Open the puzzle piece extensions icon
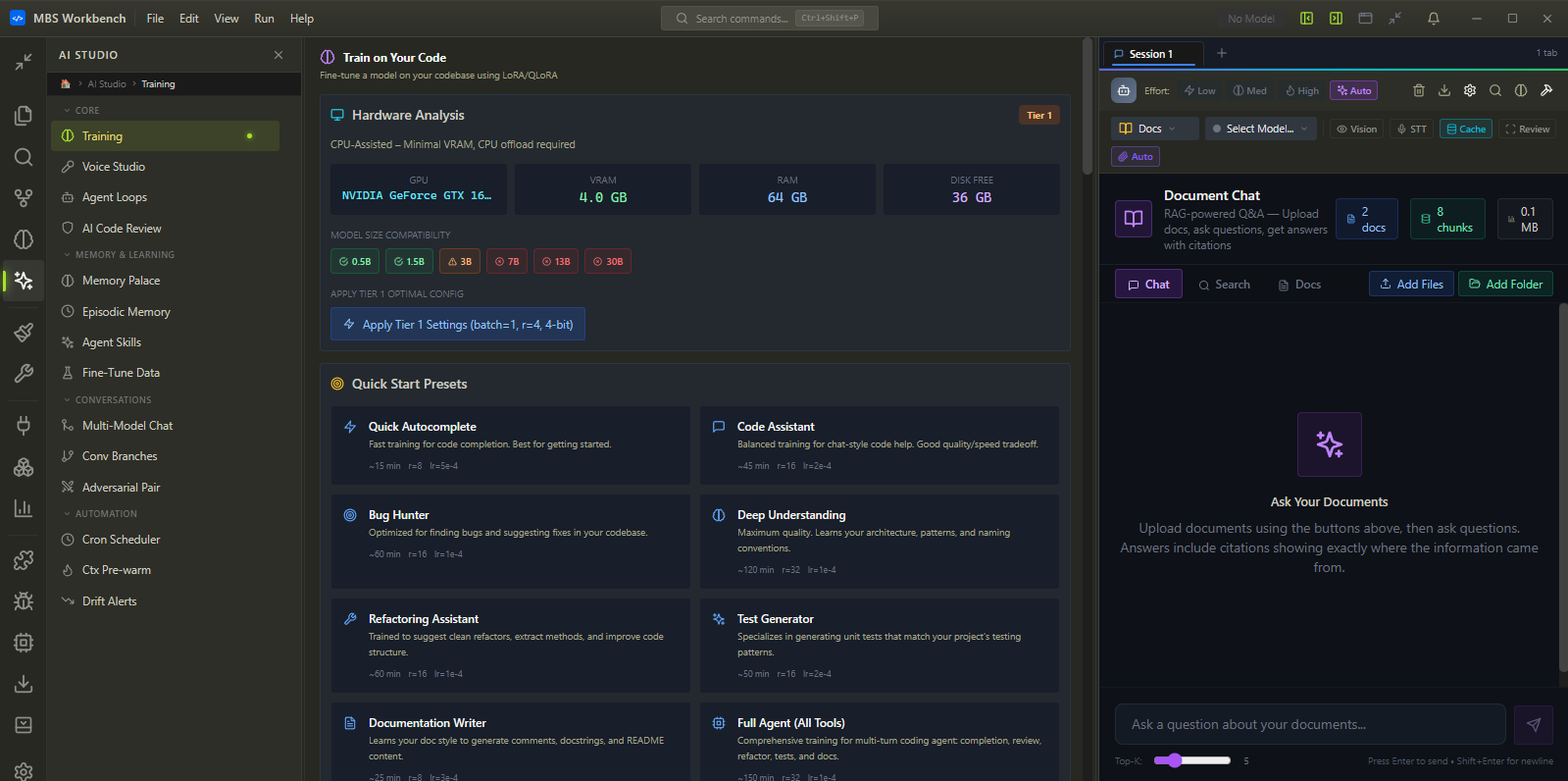 pos(24,560)
